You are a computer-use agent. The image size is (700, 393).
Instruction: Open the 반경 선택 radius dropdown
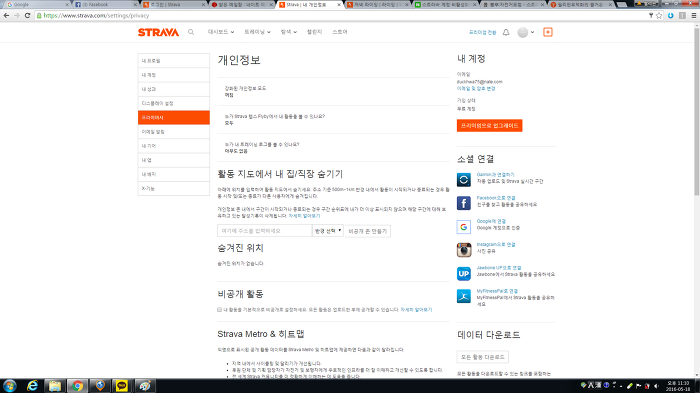coord(328,231)
